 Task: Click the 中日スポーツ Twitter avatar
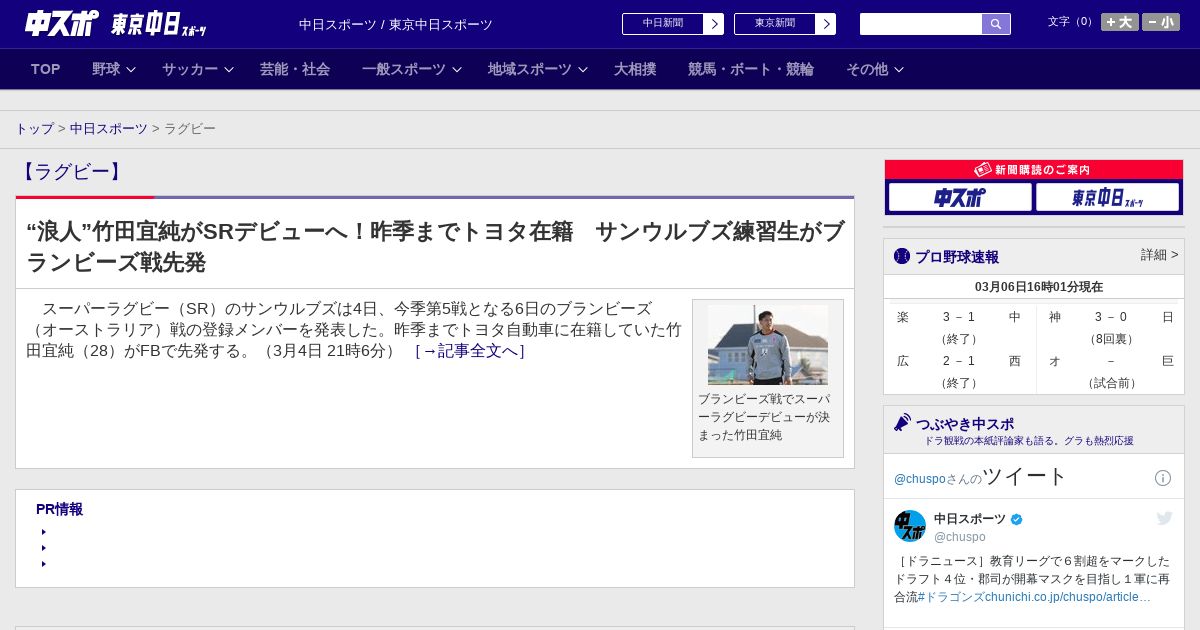point(910,526)
